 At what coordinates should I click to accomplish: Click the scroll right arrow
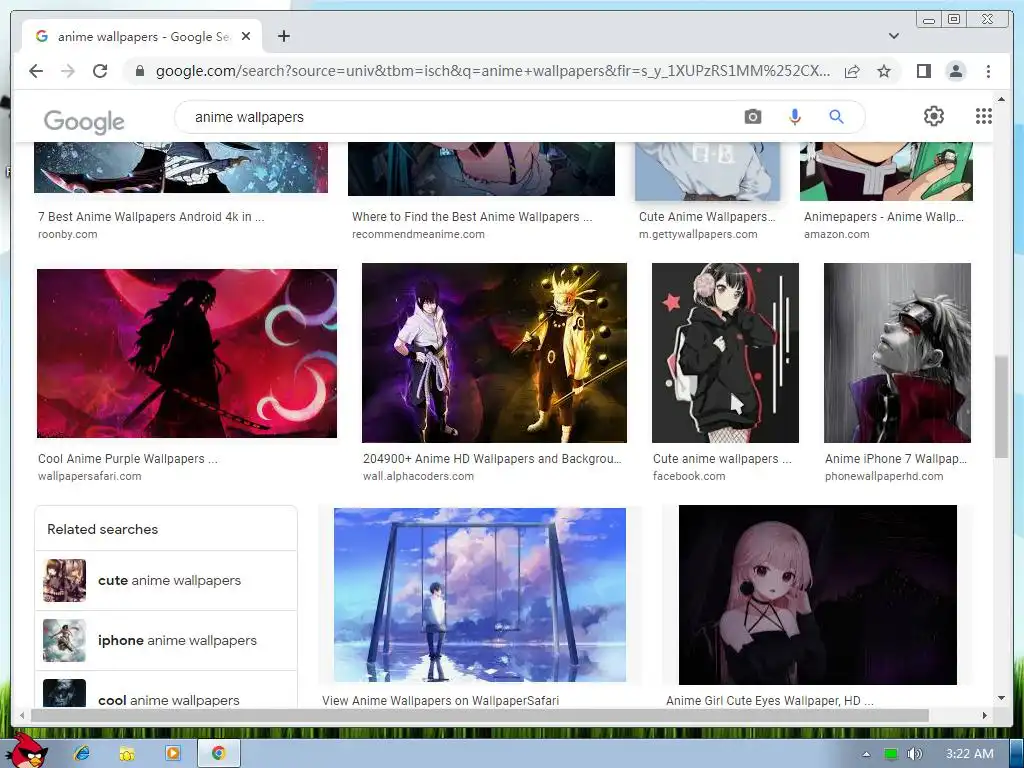tap(985, 716)
